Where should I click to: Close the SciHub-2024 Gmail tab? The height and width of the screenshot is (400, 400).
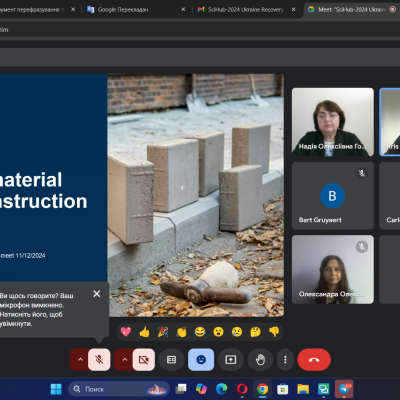293,10
